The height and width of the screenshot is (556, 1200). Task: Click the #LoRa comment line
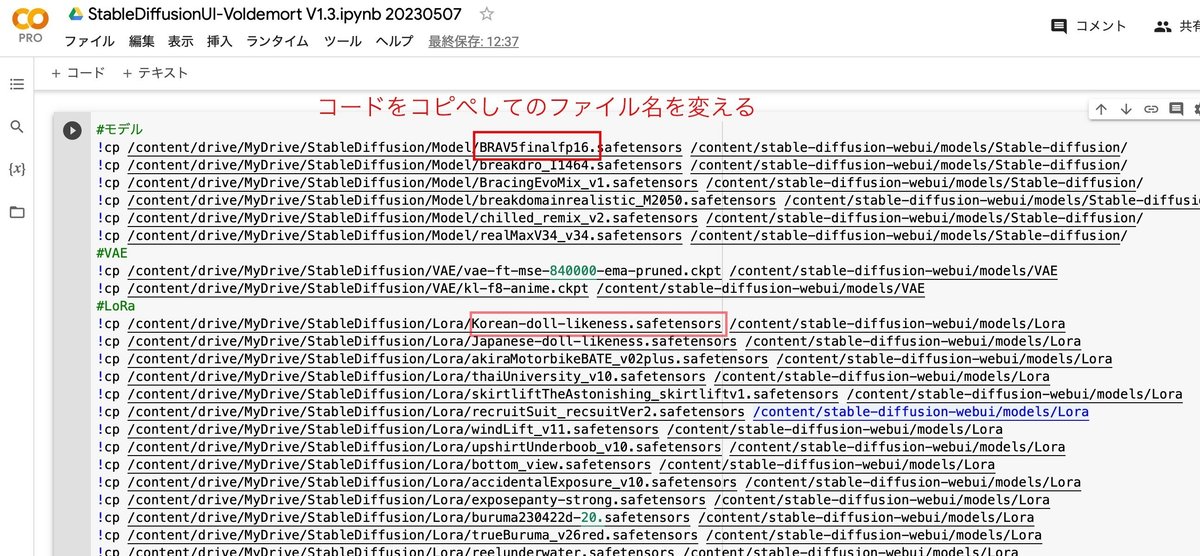point(116,306)
